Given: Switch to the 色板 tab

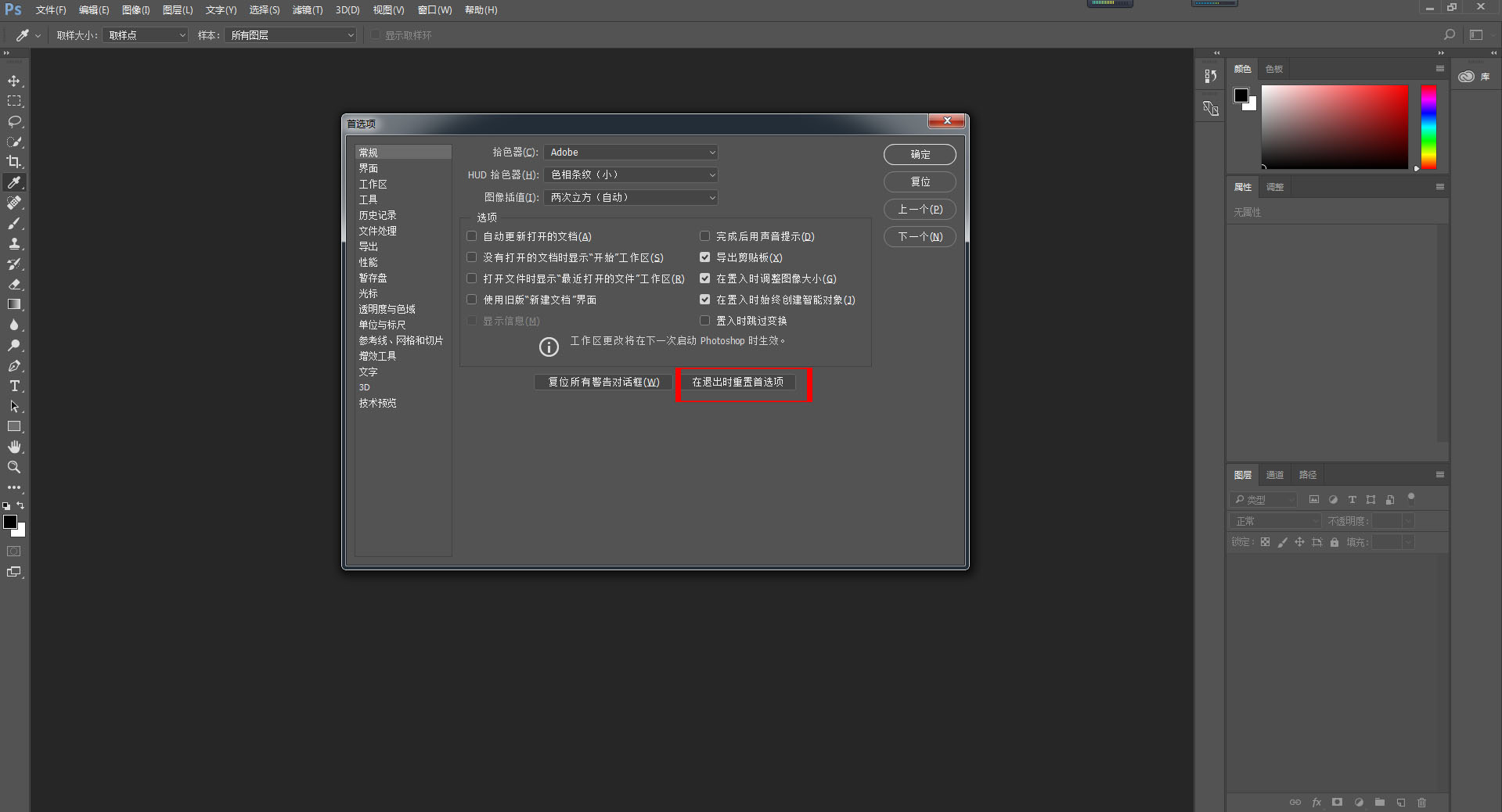Looking at the screenshot, I should (x=1274, y=69).
